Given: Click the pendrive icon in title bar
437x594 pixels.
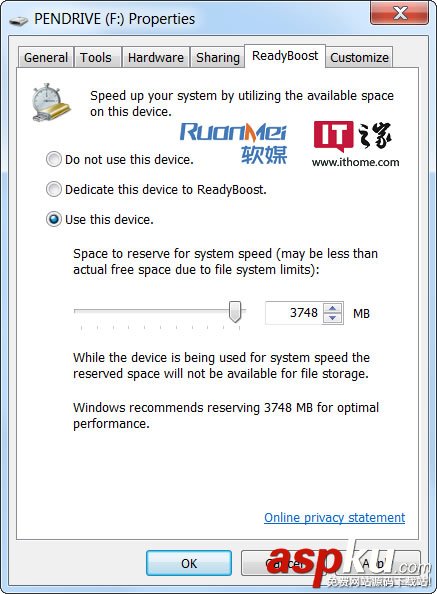Looking at the screenshot, I should 18,20.
